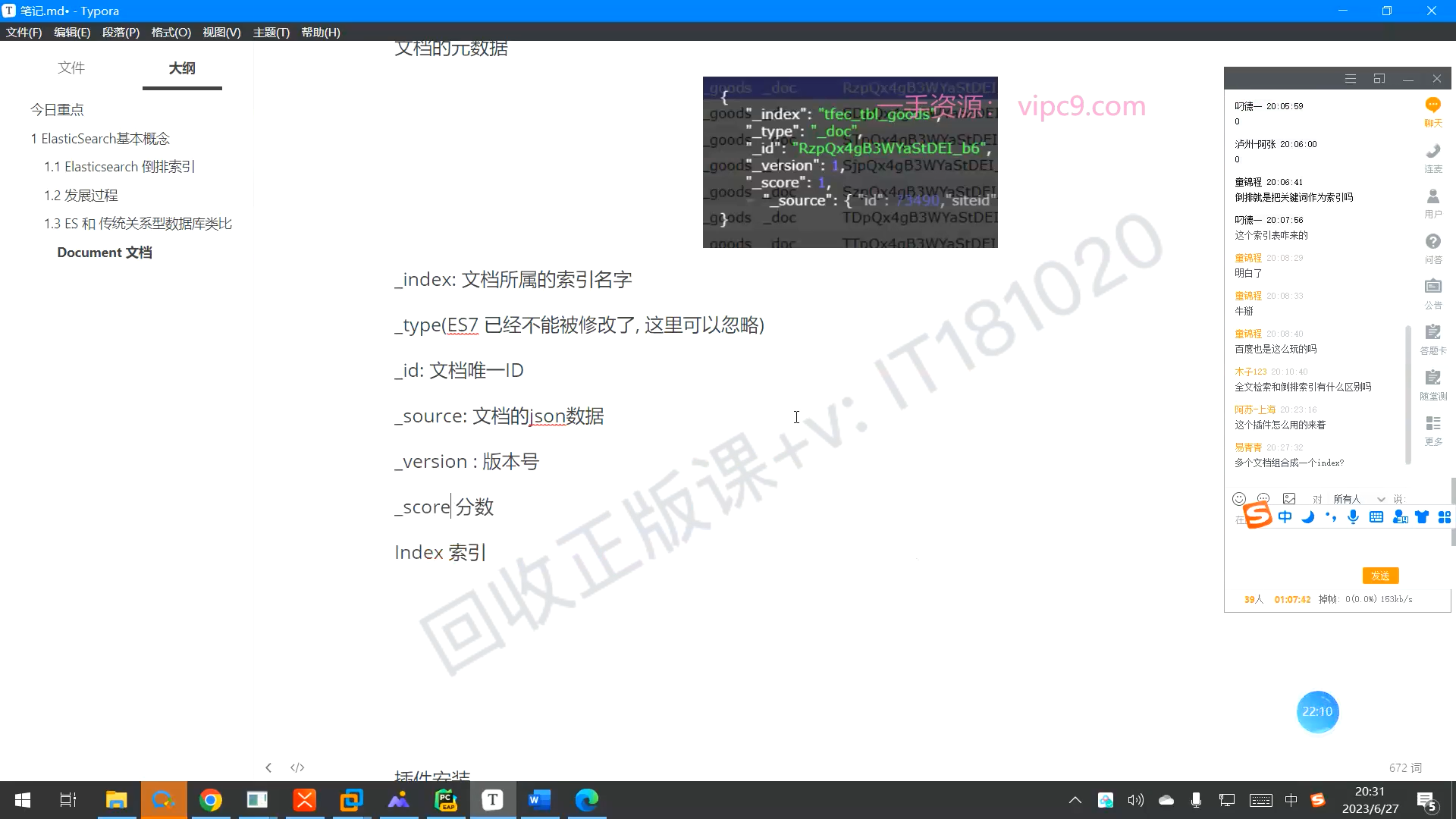Go to outline item 1.2 发展过程
Screen dimensions: 1456x819
81,195
